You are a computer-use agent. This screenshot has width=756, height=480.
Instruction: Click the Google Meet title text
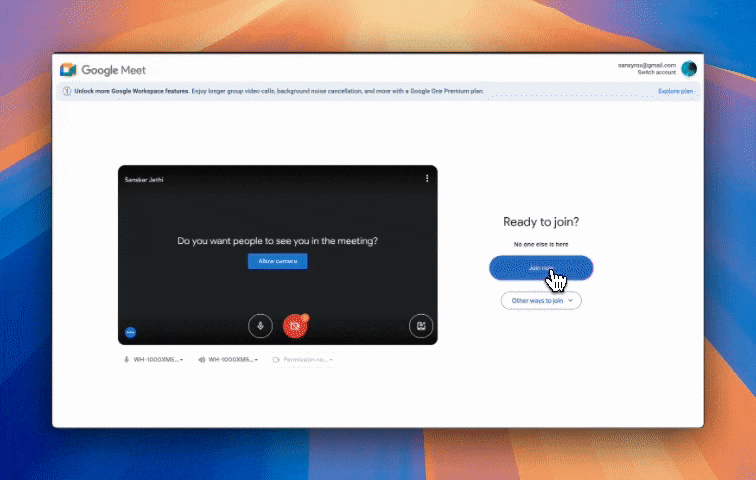pos(114,70)
